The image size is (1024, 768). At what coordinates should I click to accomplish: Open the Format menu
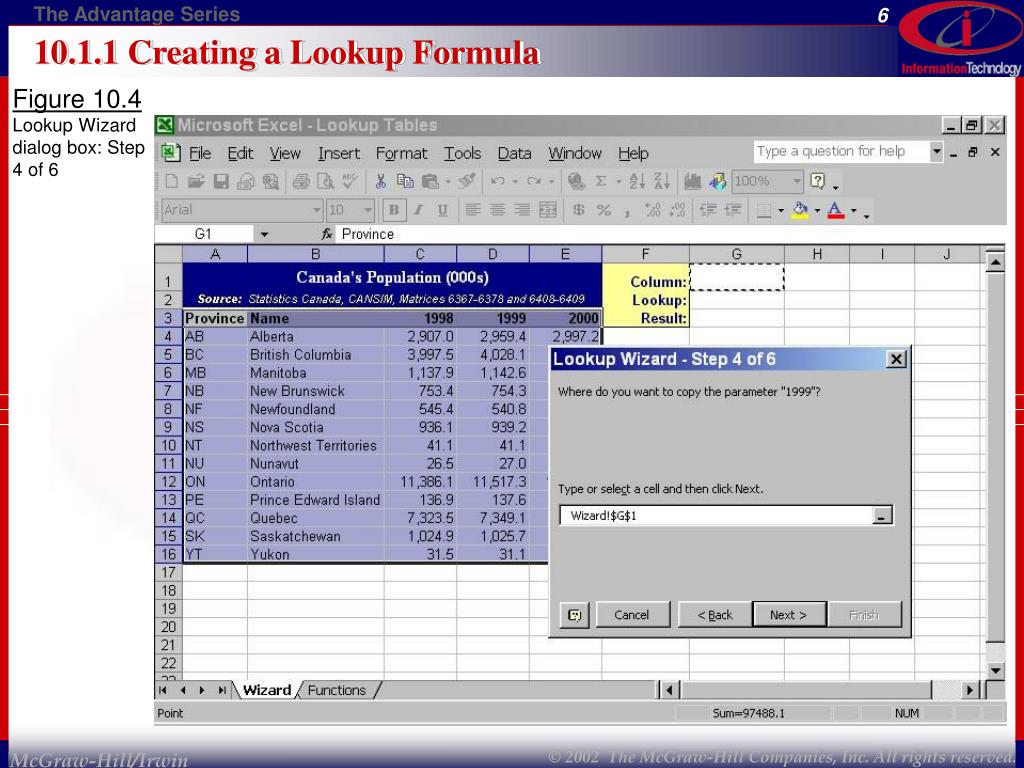coord(401,153)
